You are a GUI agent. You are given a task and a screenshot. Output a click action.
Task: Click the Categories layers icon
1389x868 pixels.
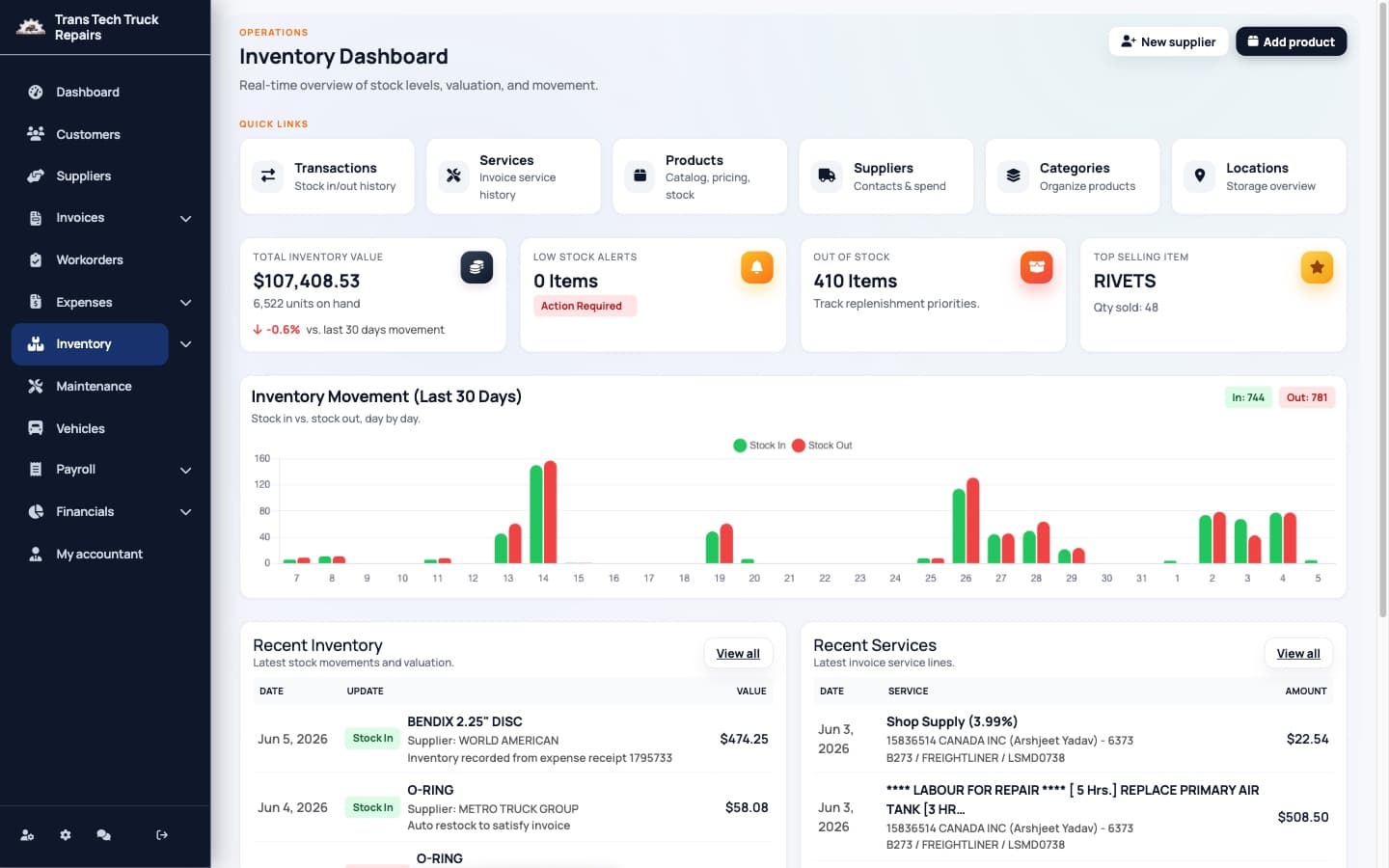[1013, 176]
